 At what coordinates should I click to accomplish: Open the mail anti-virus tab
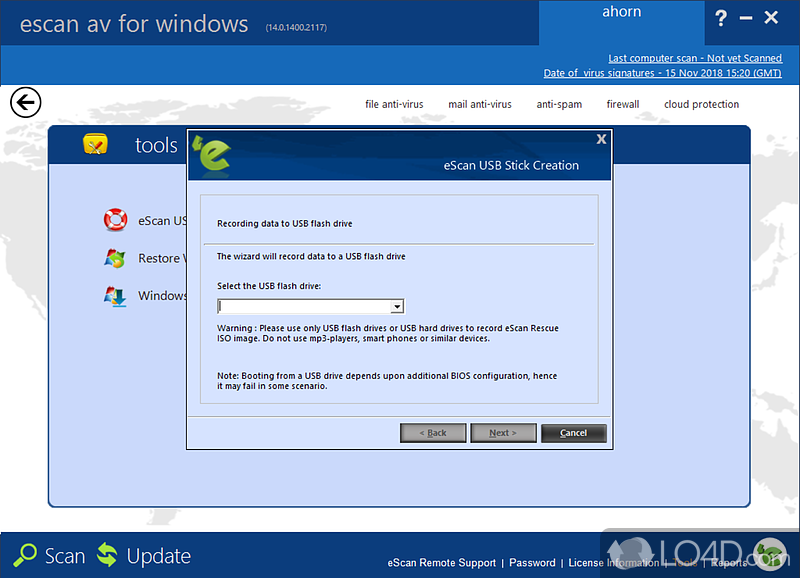480,105
